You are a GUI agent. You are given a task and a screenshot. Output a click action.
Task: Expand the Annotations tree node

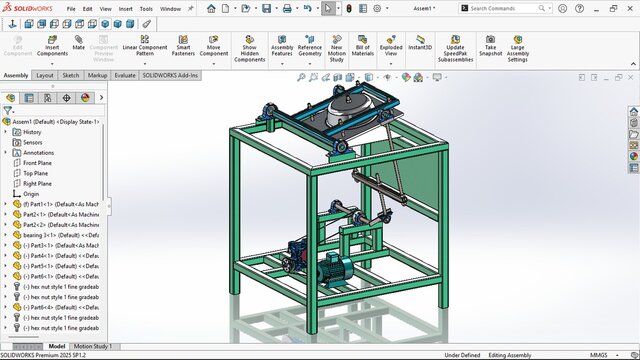[x=6, y=153]
